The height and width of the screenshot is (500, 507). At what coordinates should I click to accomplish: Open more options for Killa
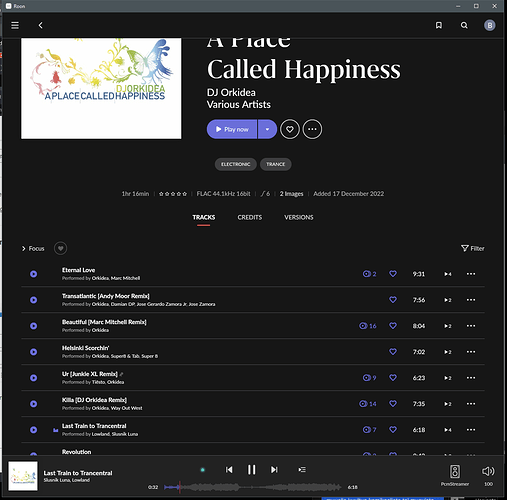tap(471, 404)
